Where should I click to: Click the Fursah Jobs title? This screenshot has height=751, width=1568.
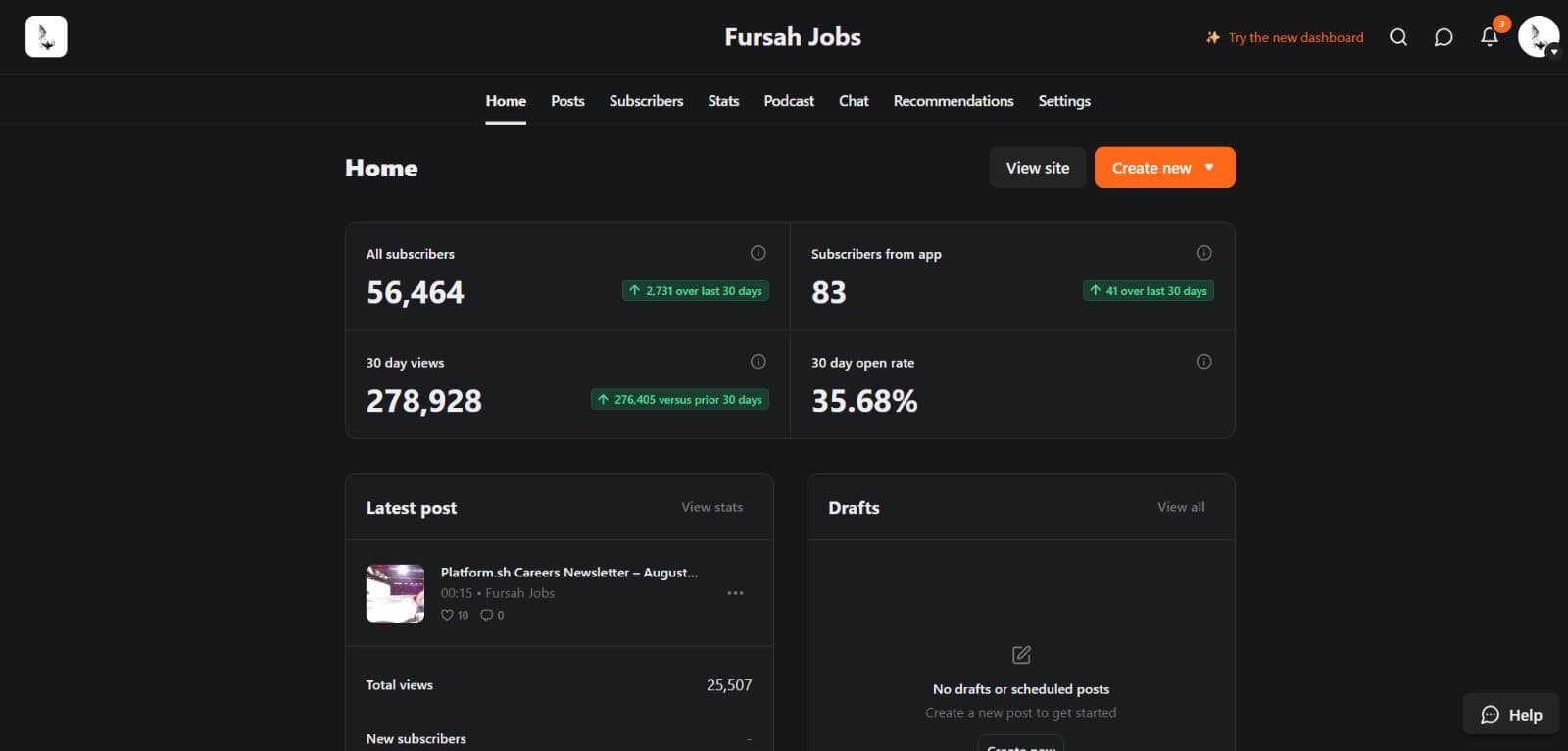(x=793, y=37)
